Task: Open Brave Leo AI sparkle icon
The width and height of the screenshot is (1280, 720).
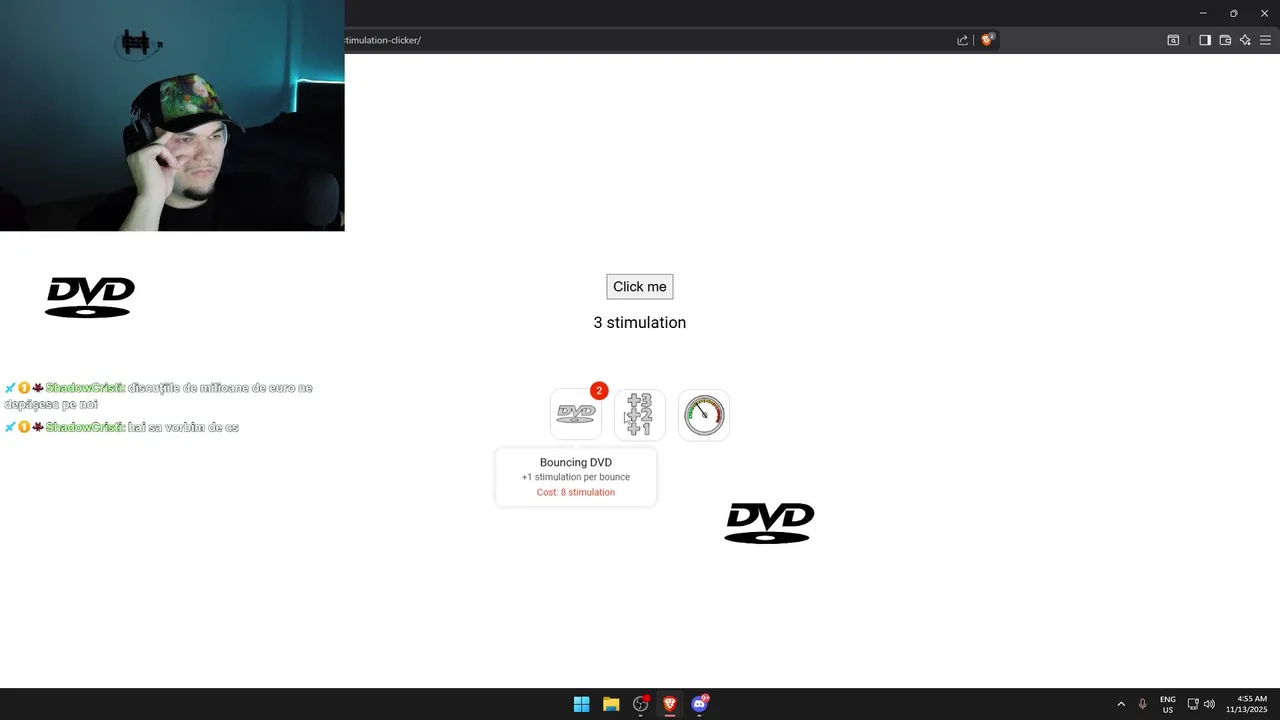Action: point(1245,40)
